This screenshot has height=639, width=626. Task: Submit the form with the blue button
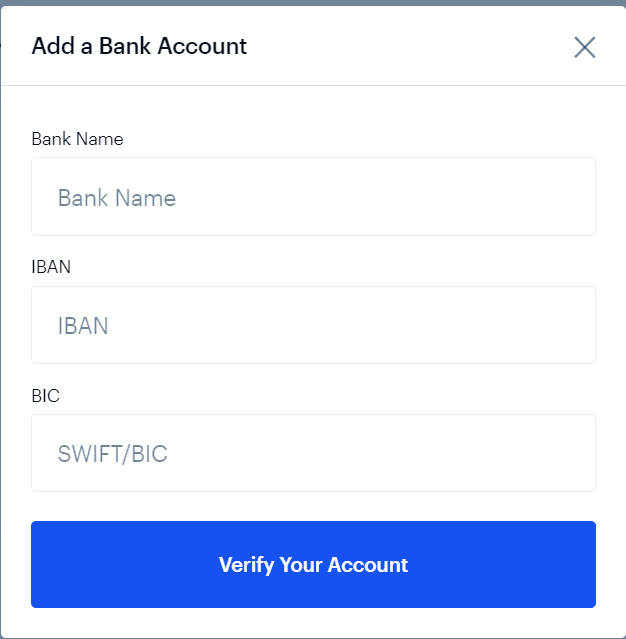coord(313,564)
